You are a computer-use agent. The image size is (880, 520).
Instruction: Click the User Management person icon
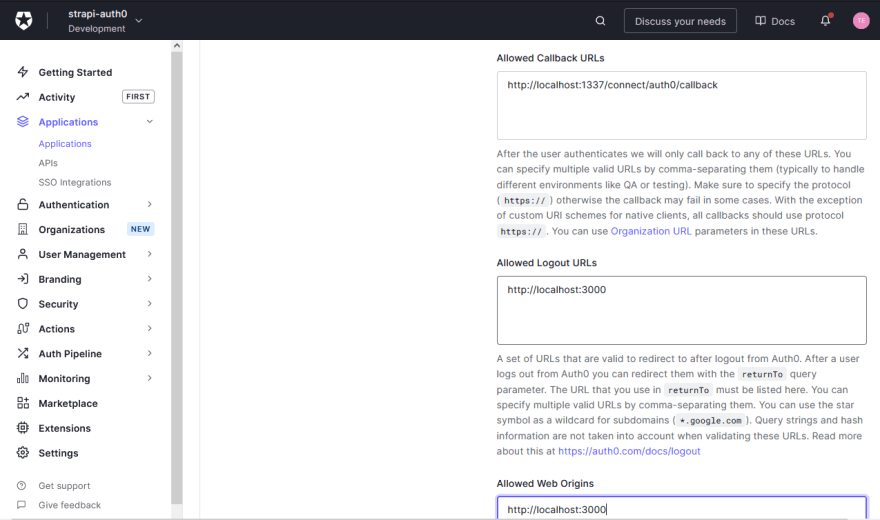22,254
